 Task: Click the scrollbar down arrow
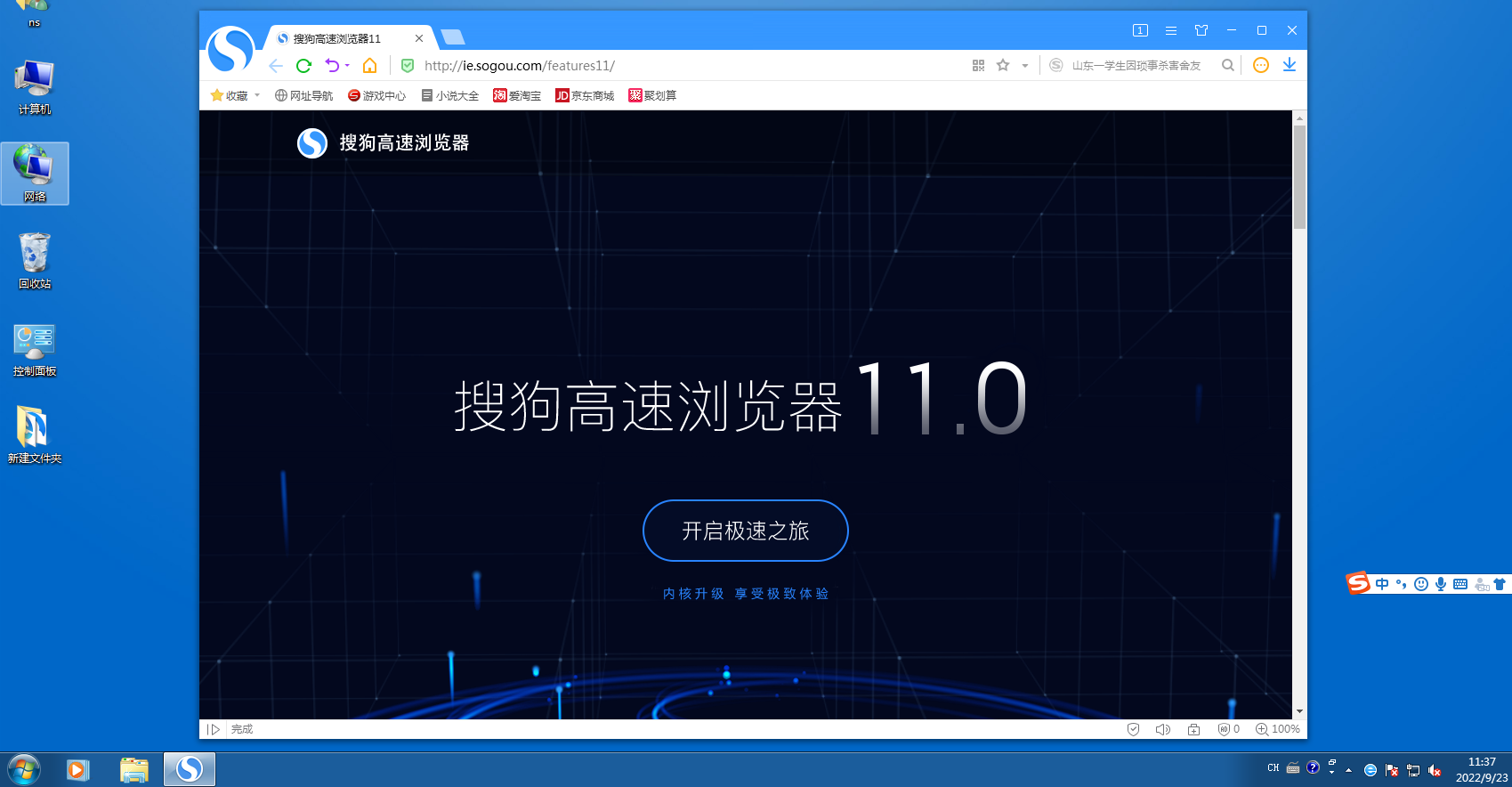pyautogui.click(x=1299, y=711)
